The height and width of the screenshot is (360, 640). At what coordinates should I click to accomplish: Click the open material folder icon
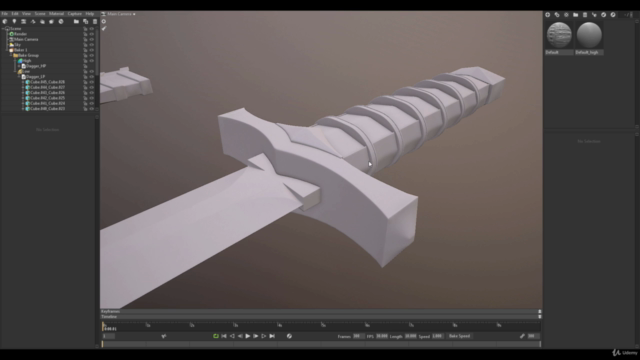[x=576, y=15]
